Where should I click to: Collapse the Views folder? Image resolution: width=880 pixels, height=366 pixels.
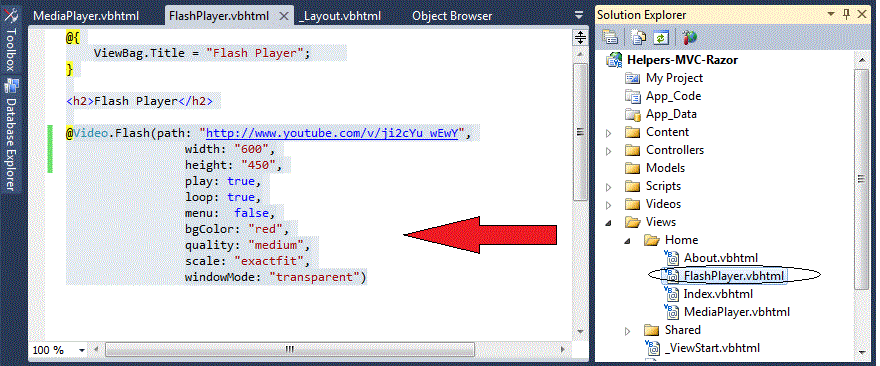click(609, 223)
